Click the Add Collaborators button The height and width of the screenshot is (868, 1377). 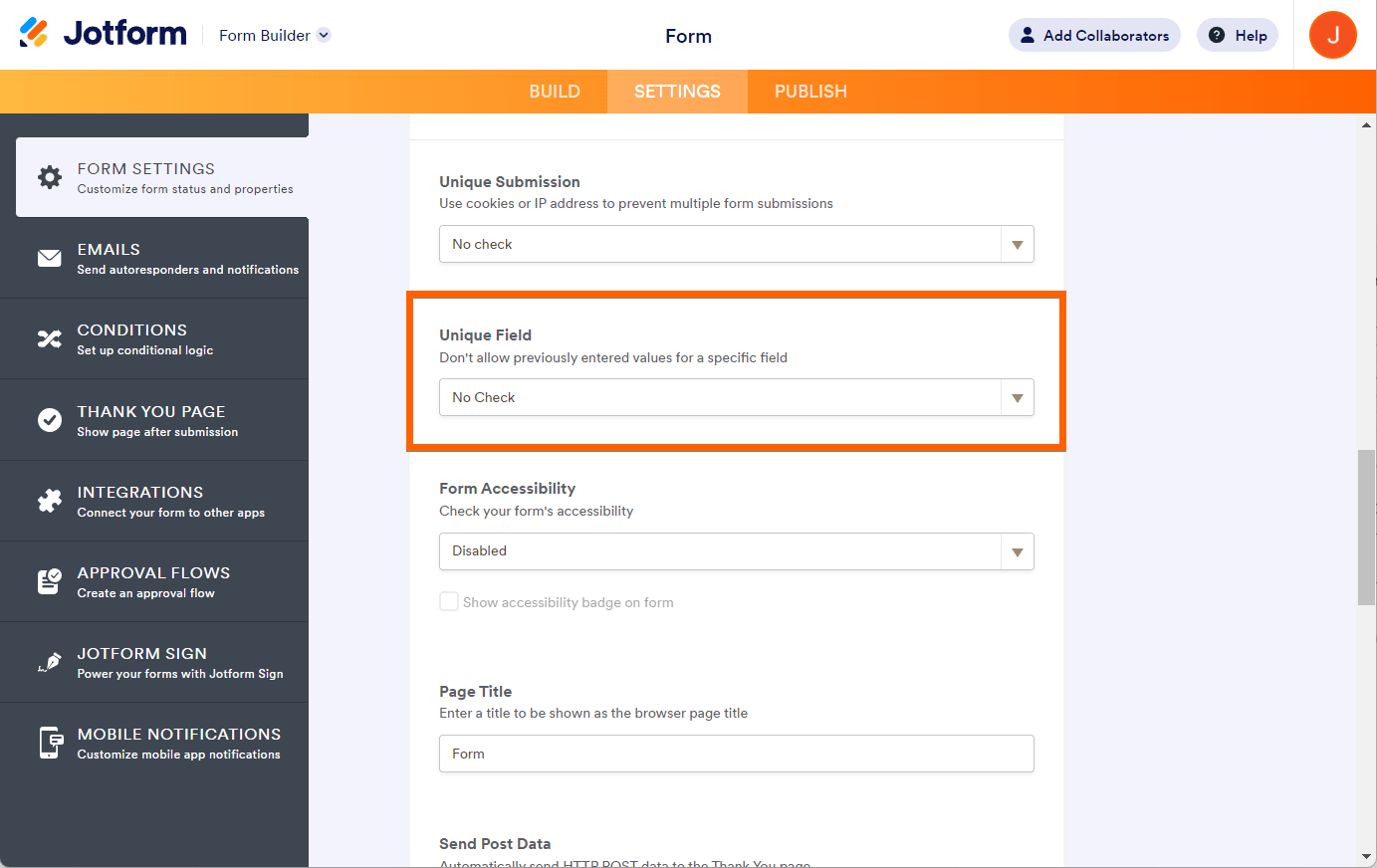[1094, 35]
